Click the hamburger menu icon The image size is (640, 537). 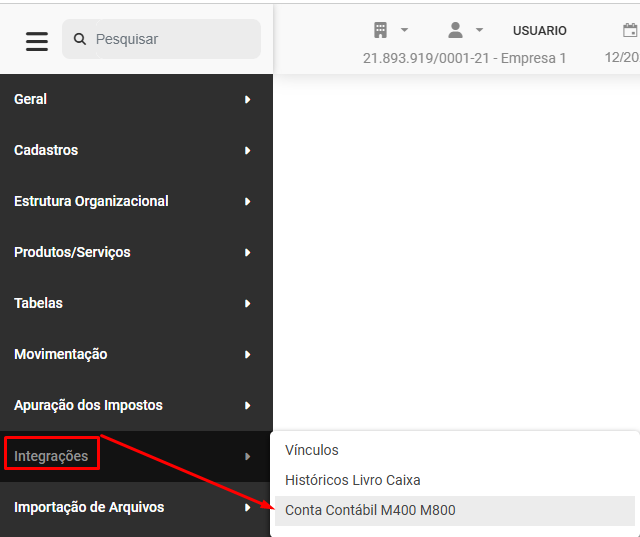[37, 40]
